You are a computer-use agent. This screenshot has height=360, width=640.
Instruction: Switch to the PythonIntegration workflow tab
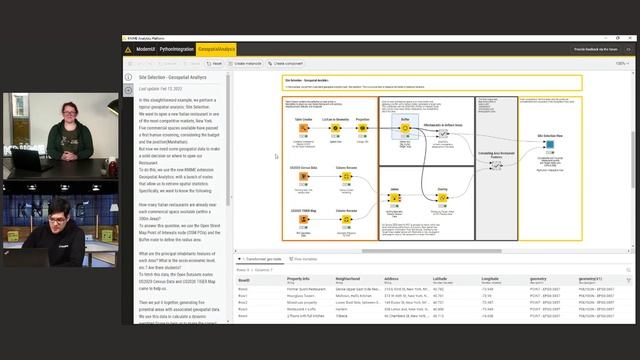click(x=176, y=49)
